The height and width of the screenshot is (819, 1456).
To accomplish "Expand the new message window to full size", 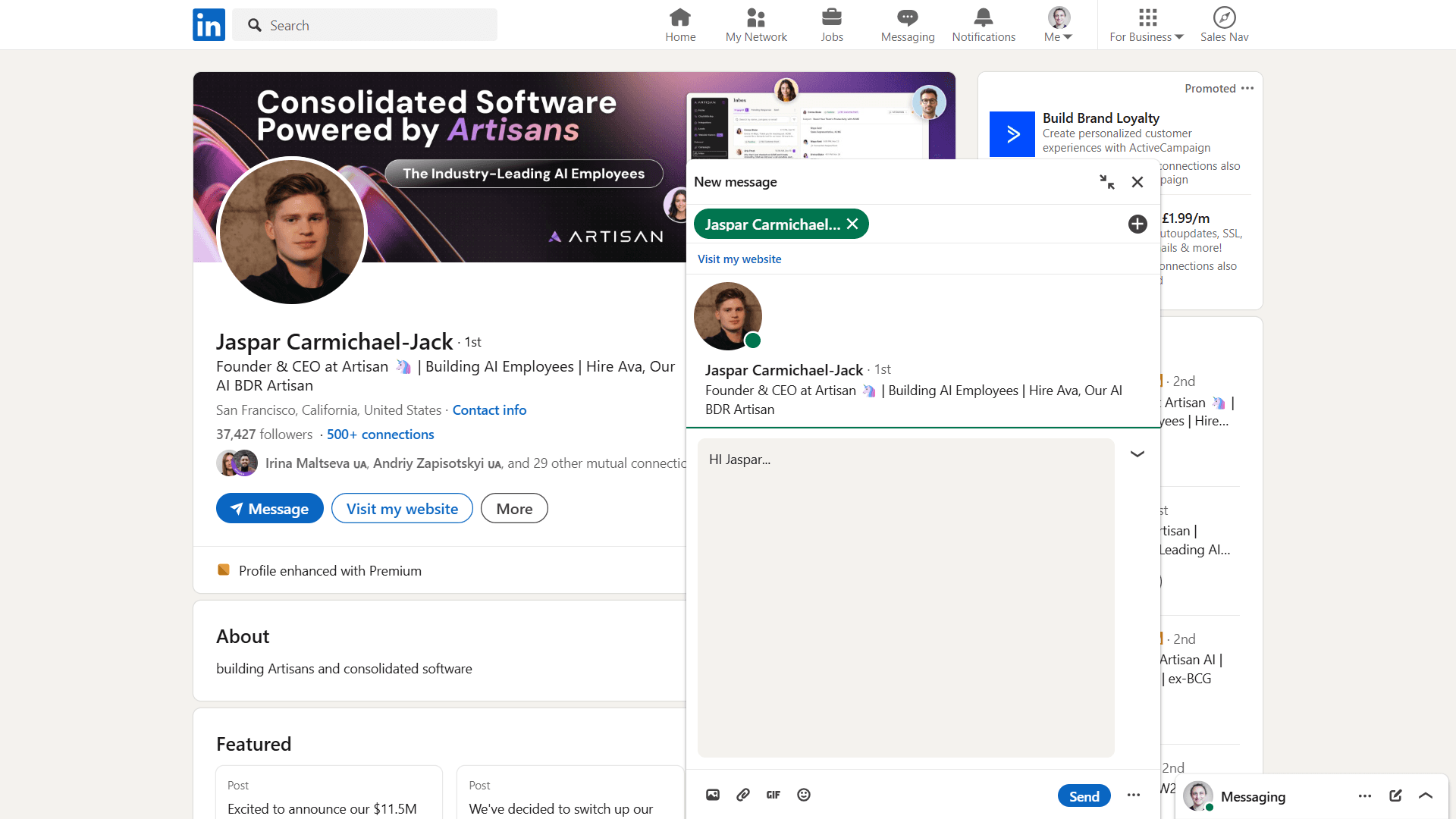I will click(1106, 182).
